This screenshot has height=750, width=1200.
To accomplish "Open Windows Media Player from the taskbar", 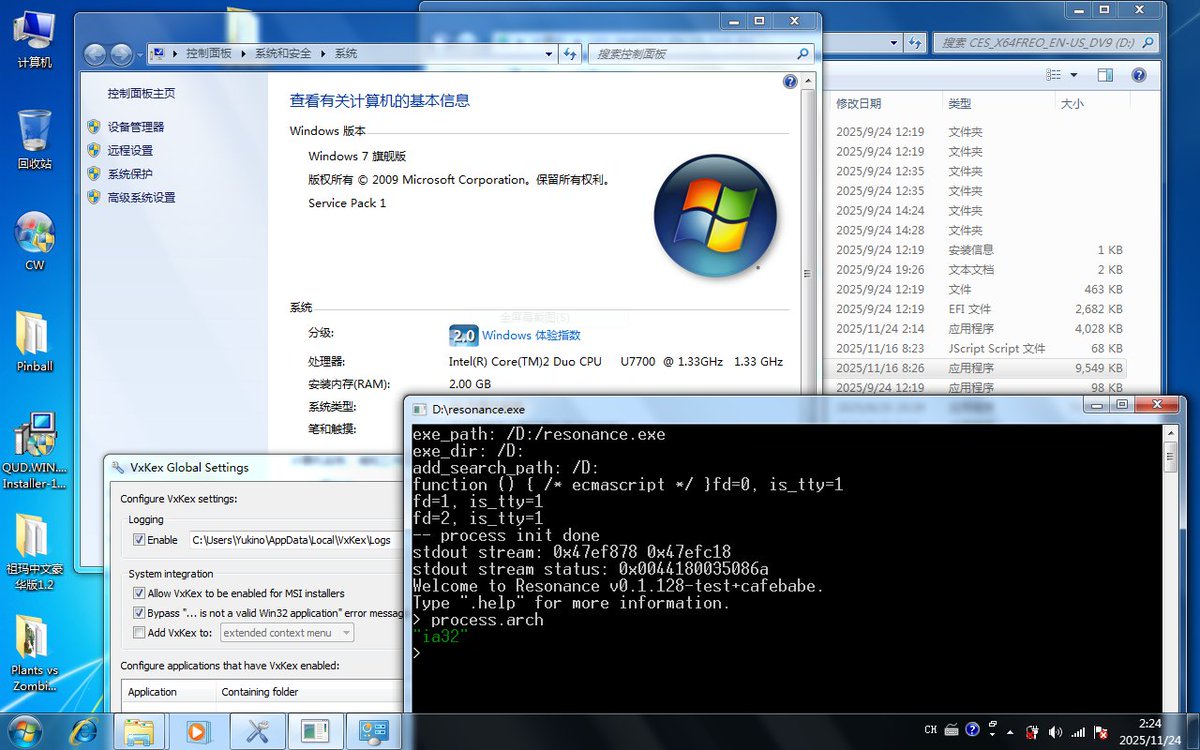I will pyautogui.click(x=197, y=731).
